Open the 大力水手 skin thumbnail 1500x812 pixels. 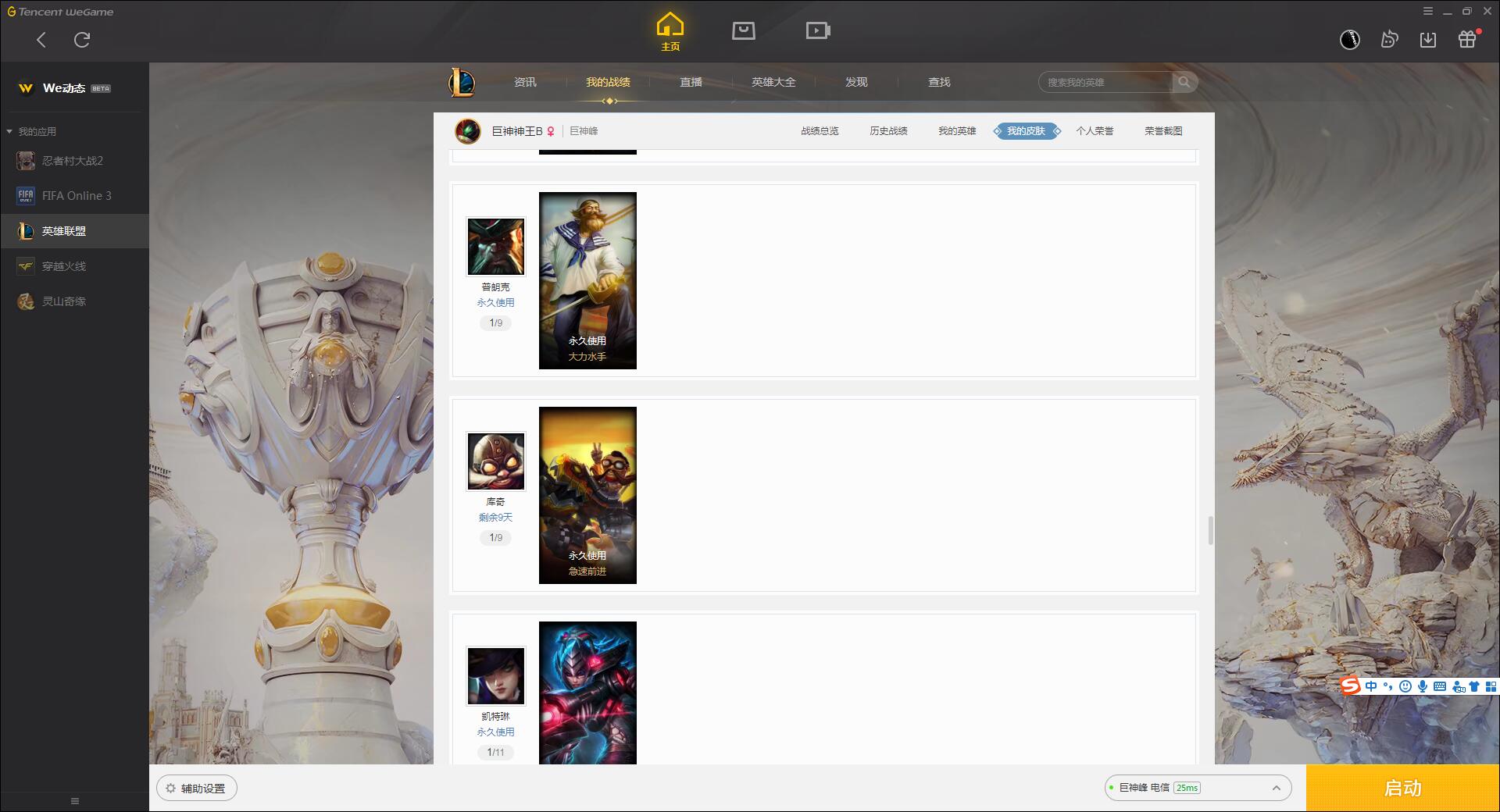[x=587, y=280]
